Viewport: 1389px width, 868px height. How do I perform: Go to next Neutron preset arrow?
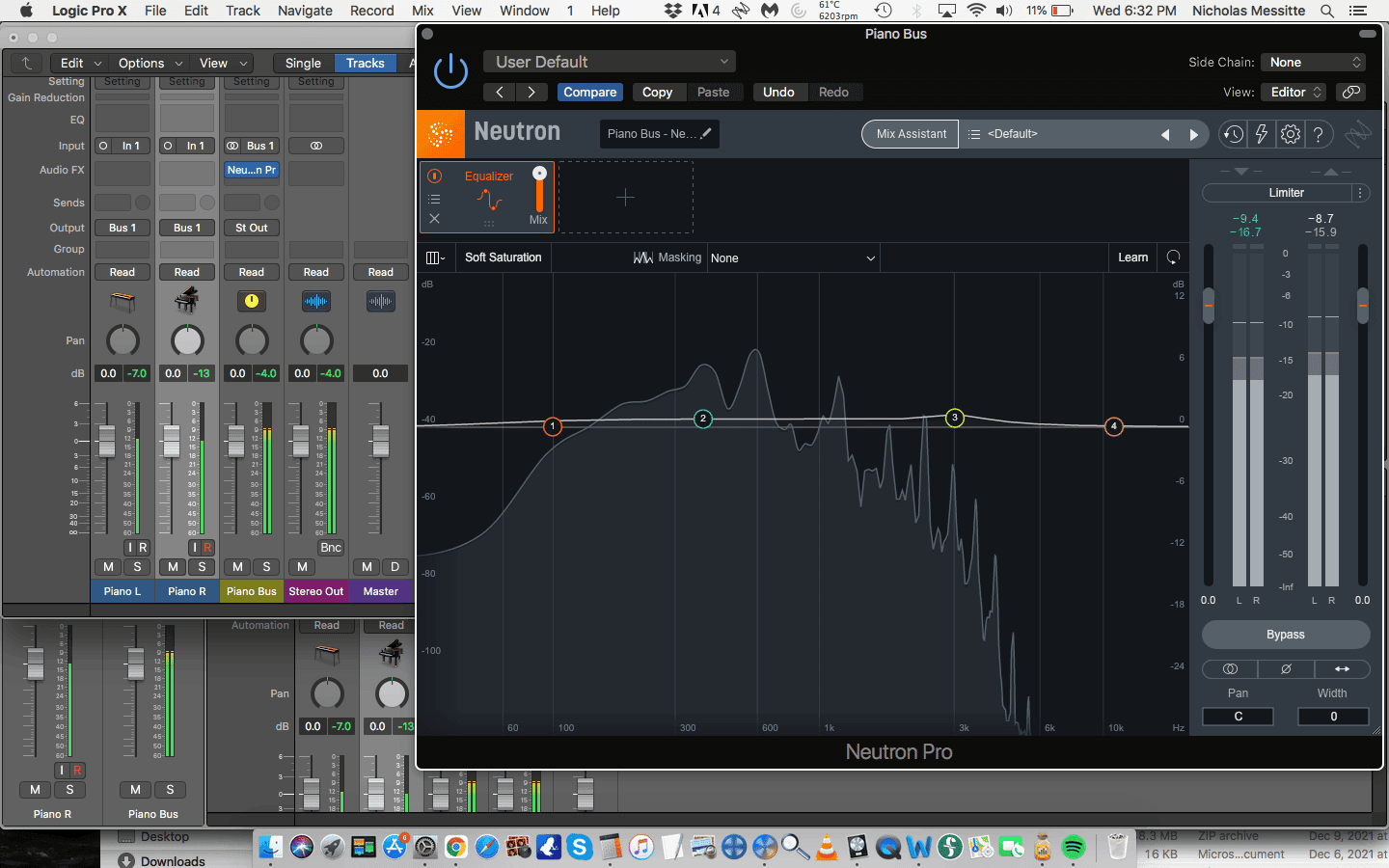pyautogui.click(x=1193, y=135)
